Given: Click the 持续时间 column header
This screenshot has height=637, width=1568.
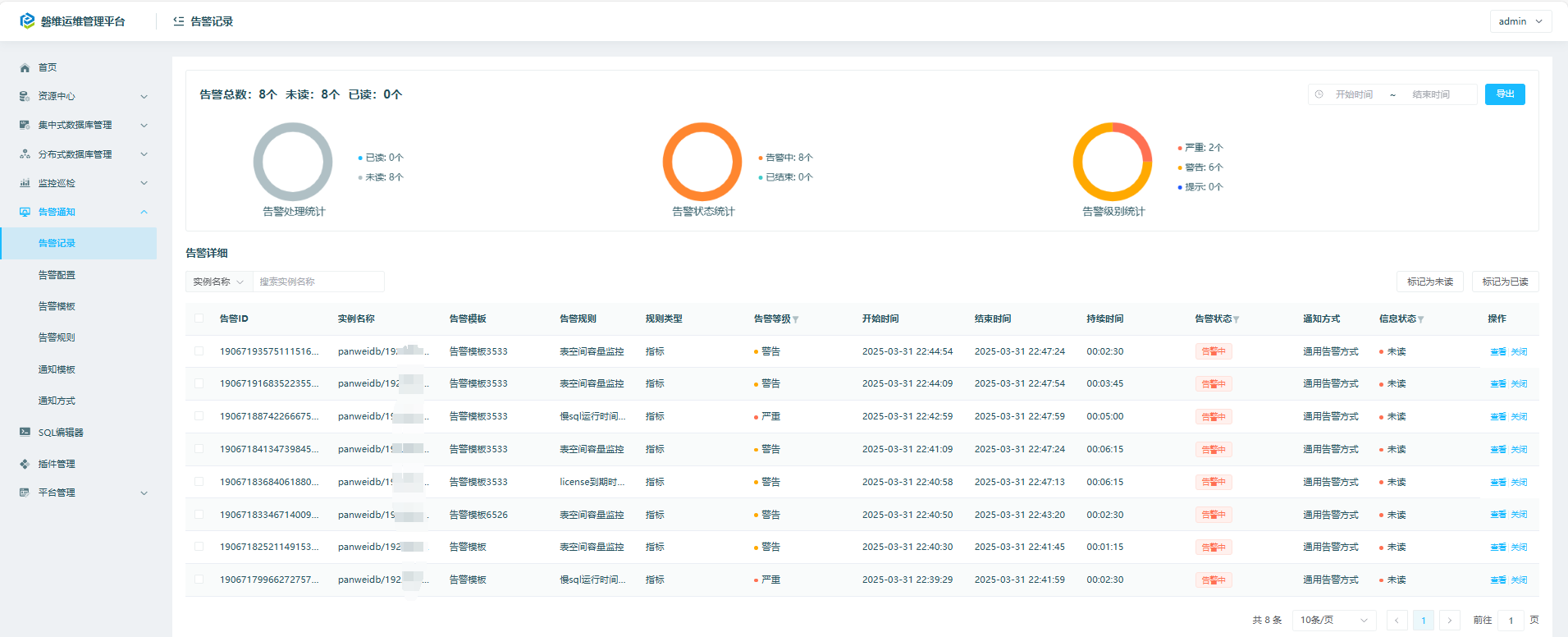Looking at the screenshot, I should pyautogui.click(x=1105, y=318).
